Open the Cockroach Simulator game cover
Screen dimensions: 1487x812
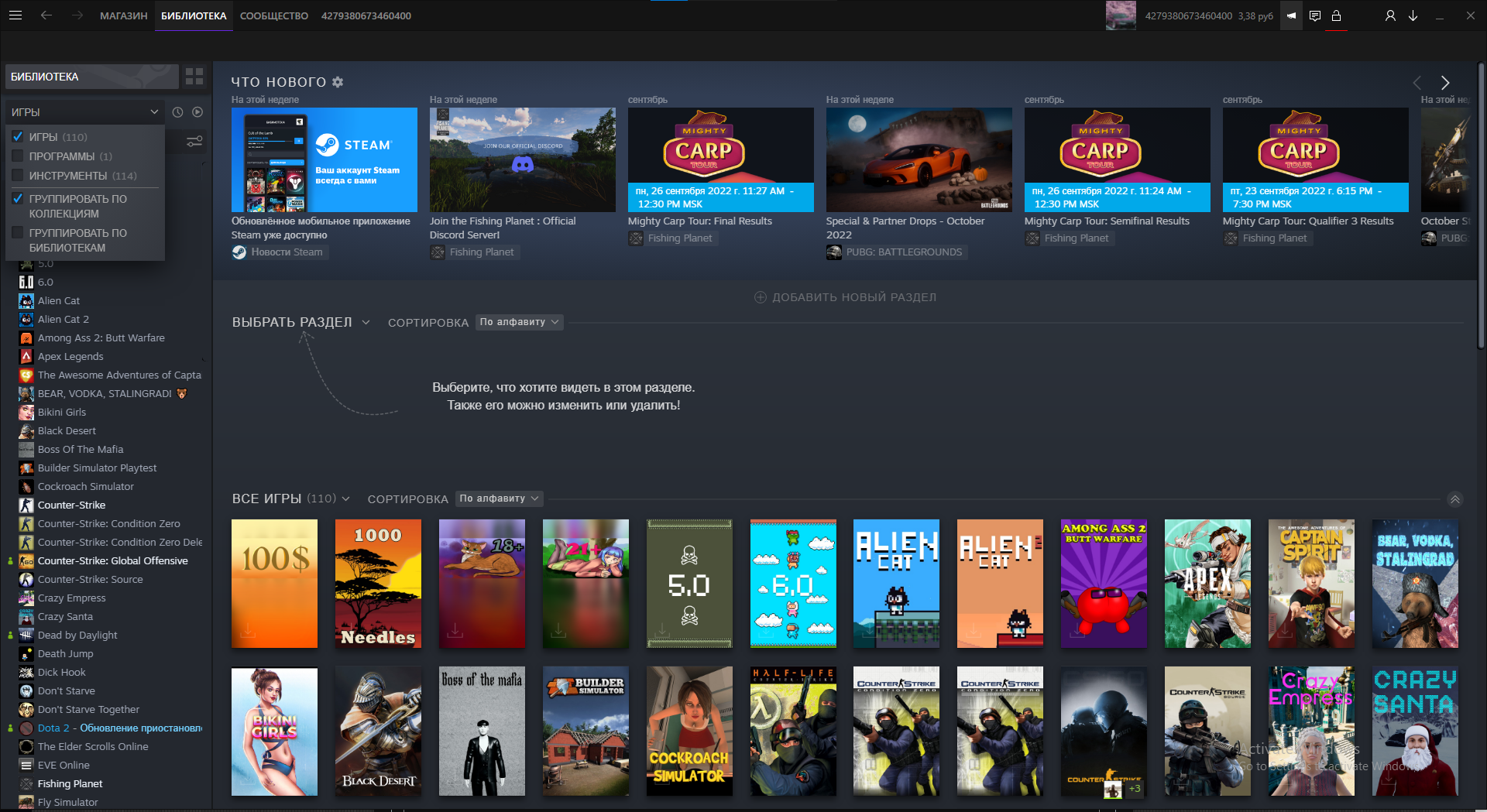pyautogui.click(x=689, y=731)
